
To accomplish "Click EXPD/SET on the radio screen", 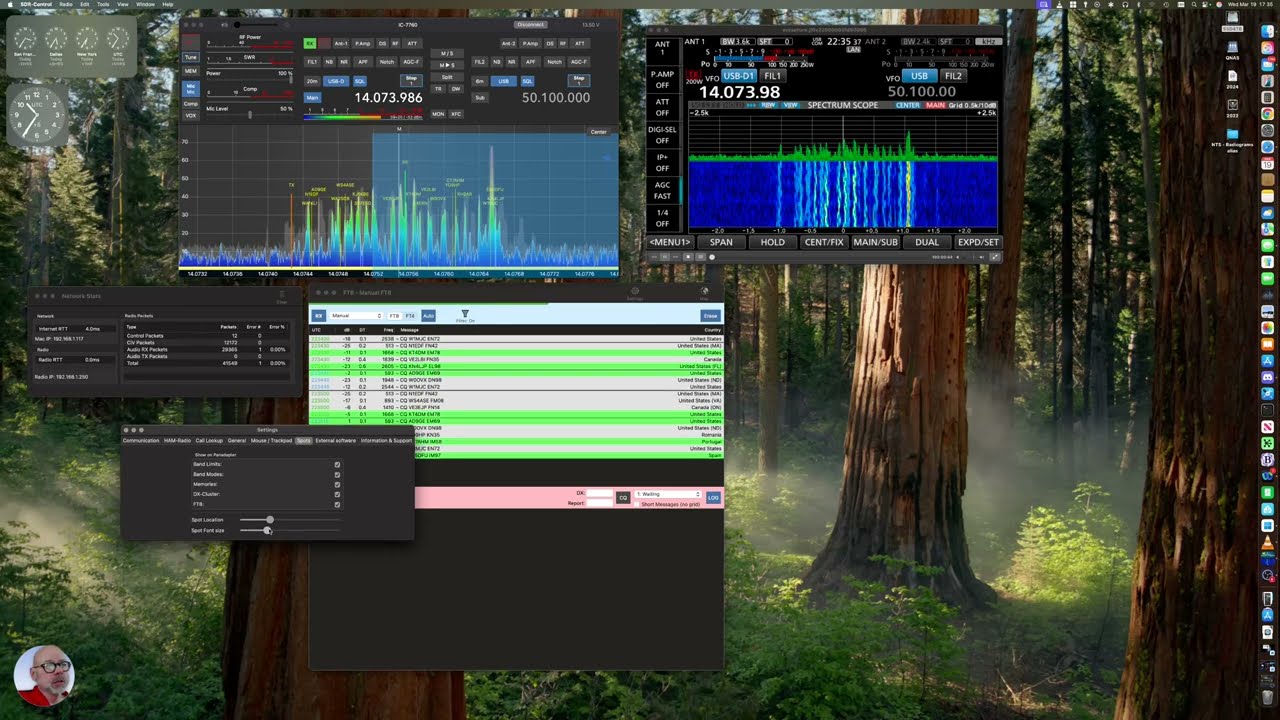I will [978, 242].
